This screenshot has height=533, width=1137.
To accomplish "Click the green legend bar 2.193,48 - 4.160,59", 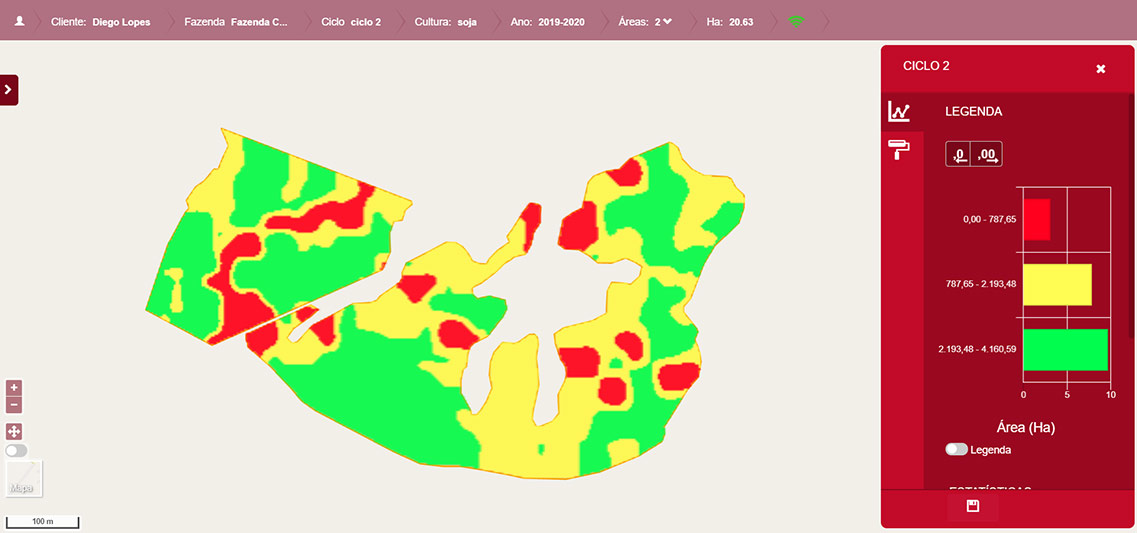I will tap(1064, 350).
